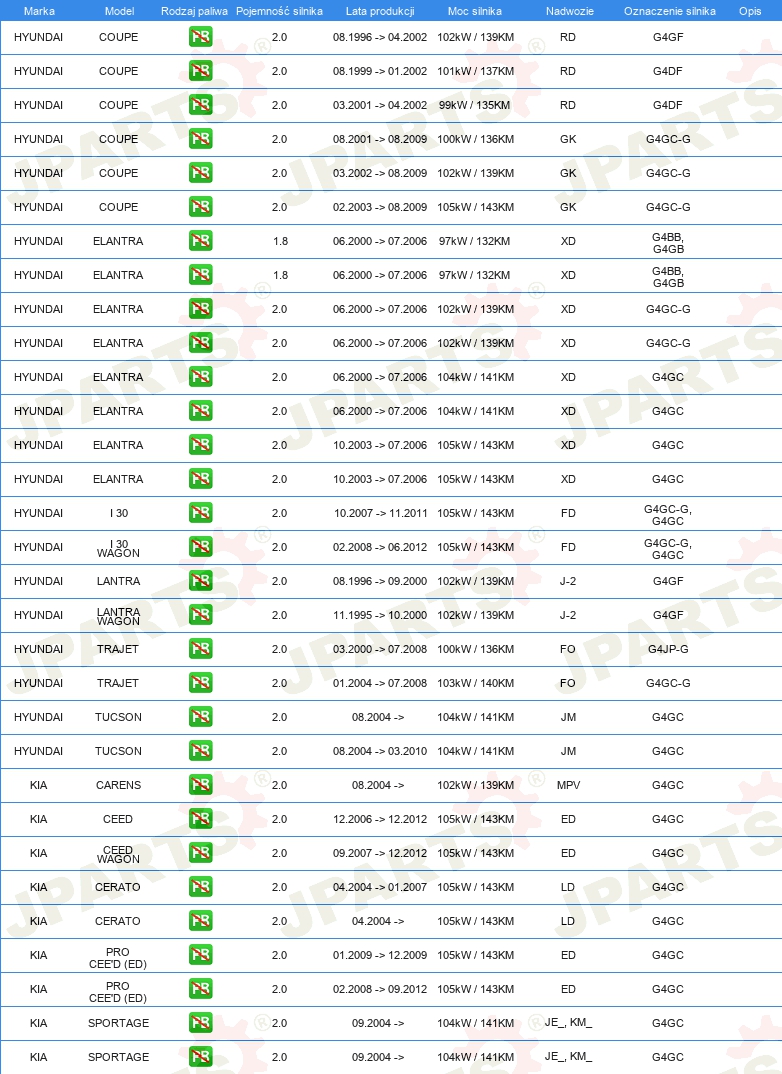Select the date range 02.2003 -> 08.2009
Image resolution: width=782 pixels, height=1074 pixels.
tap(380, 207)
